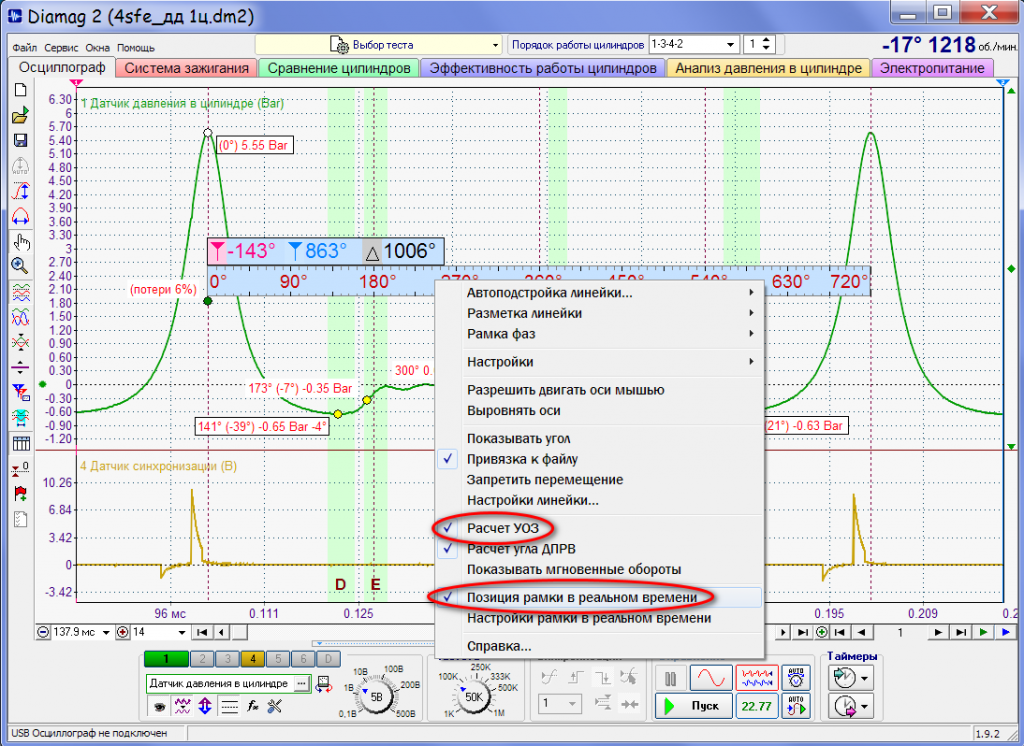1024x746 pixels.
Task: Click the Пуск start button
Action: (x=692, y=705)
